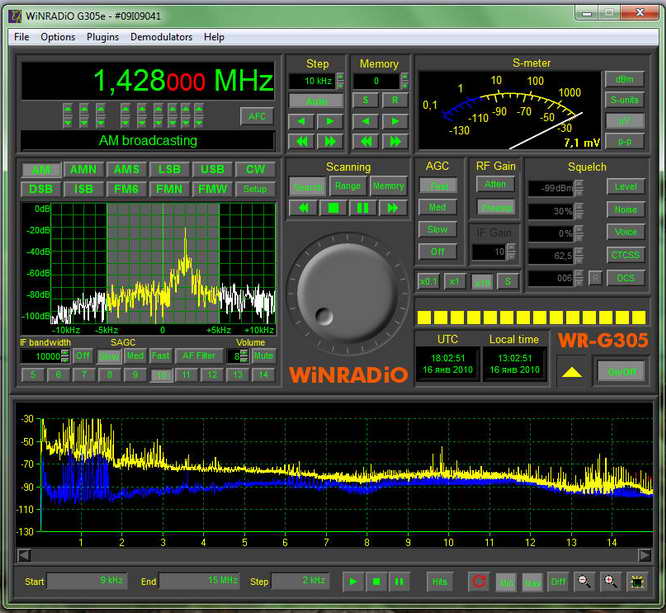The width and height of the screenshot is (666, 613).
Task: Stop scanning in Scanning panel
Action: pos(333,208)
